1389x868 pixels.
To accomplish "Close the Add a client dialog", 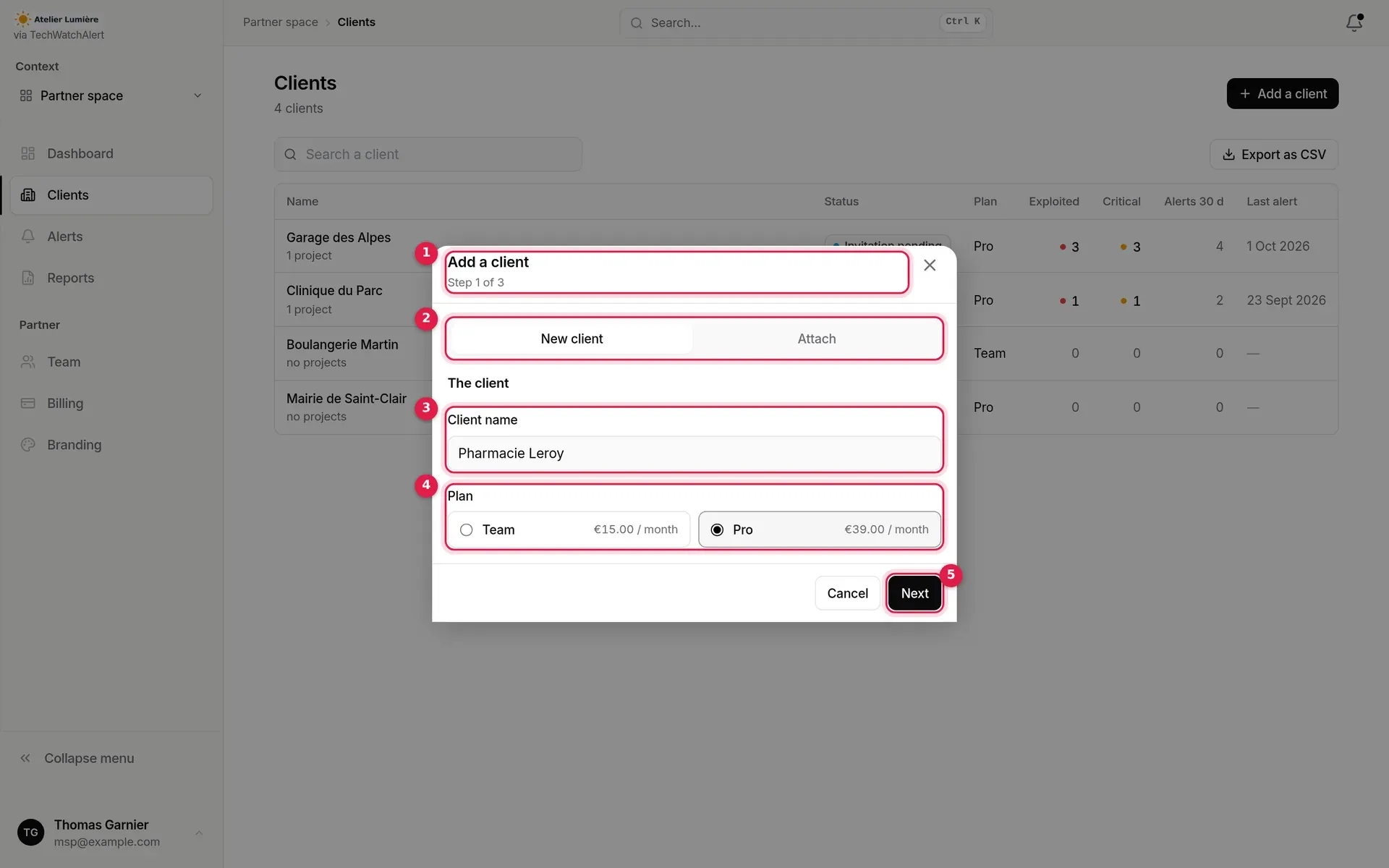I will point(930,265).
